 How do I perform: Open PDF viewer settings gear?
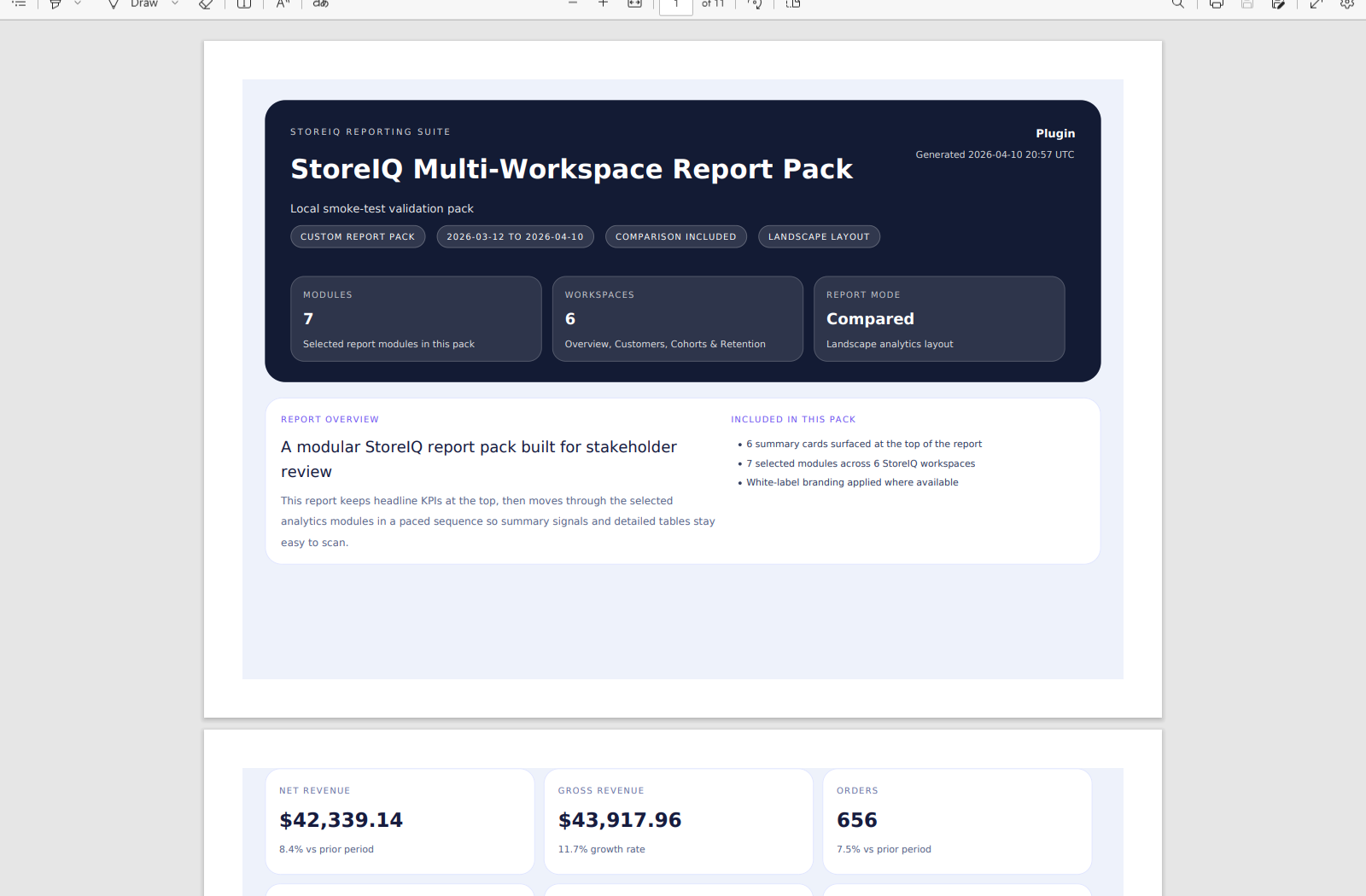click(1347, 3)
